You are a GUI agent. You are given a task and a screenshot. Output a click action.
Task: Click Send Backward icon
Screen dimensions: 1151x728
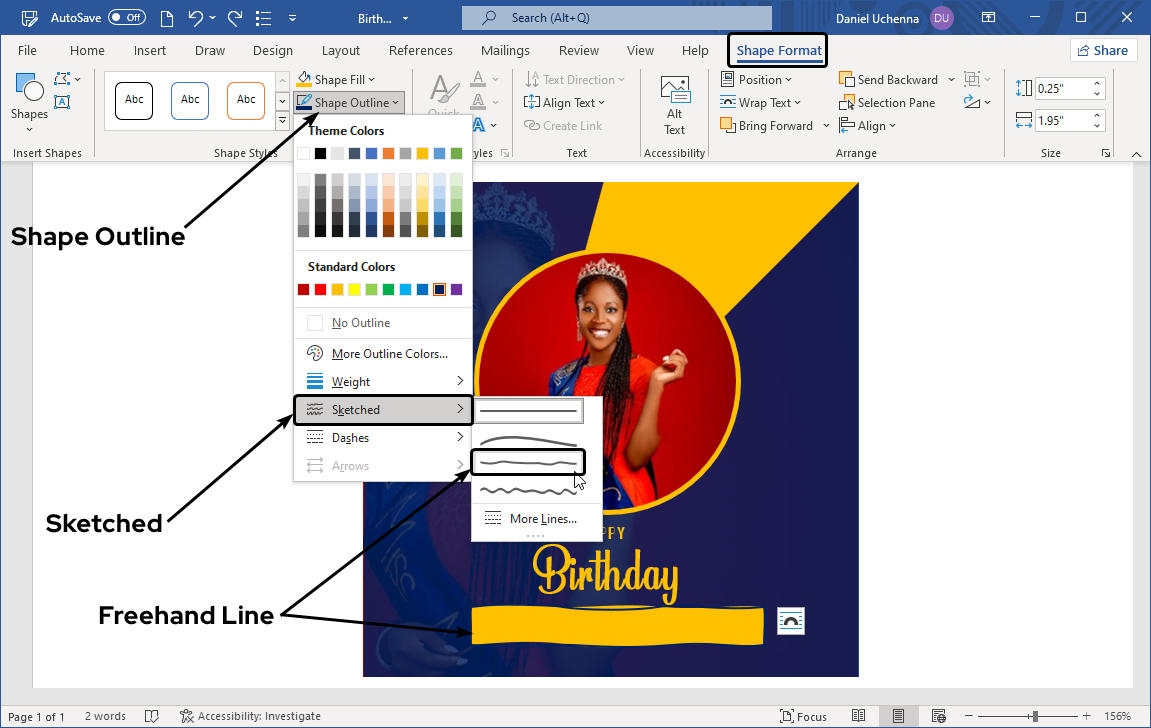pos(846,80)
